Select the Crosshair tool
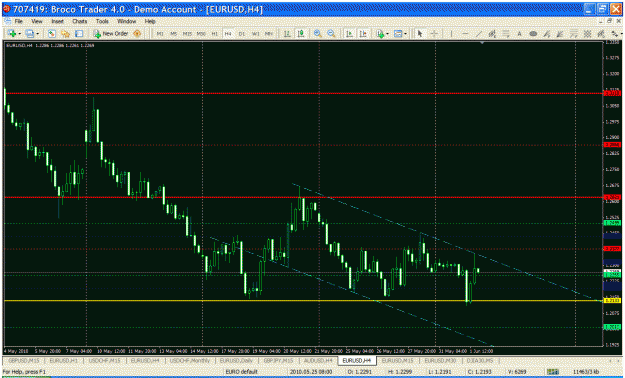The width and height of the screenshot is (625, 378). (x=434, y=34)
